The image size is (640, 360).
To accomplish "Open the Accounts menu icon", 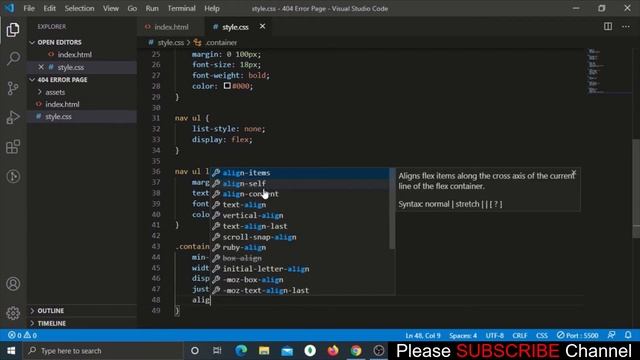I will point(13,284).
